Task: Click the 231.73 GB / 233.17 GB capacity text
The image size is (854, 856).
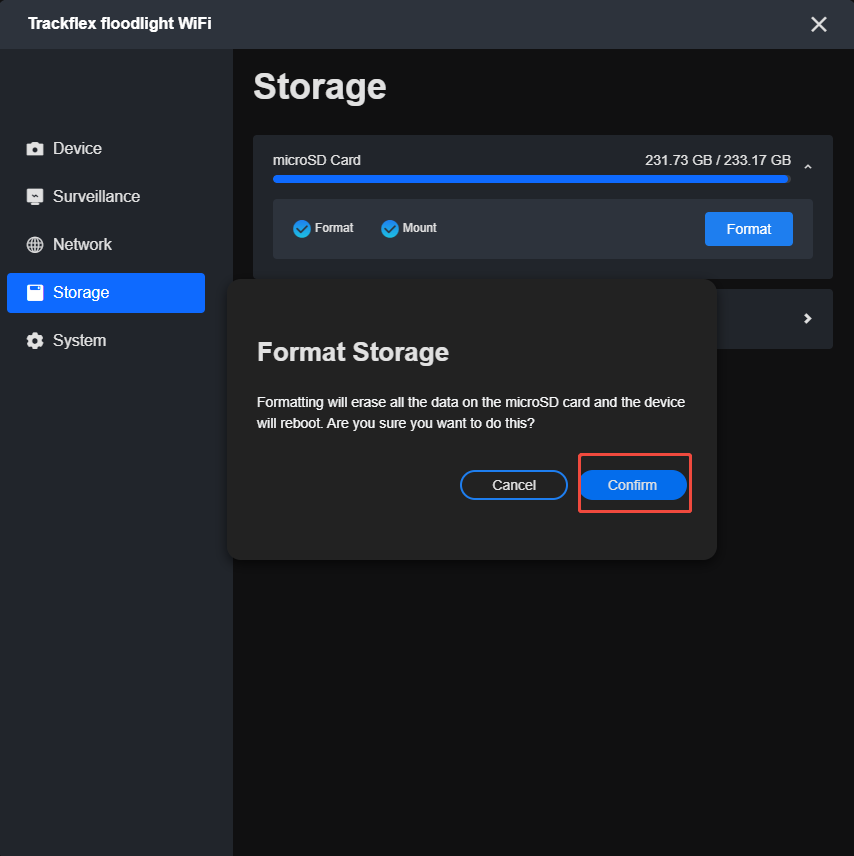Action: 718,160
